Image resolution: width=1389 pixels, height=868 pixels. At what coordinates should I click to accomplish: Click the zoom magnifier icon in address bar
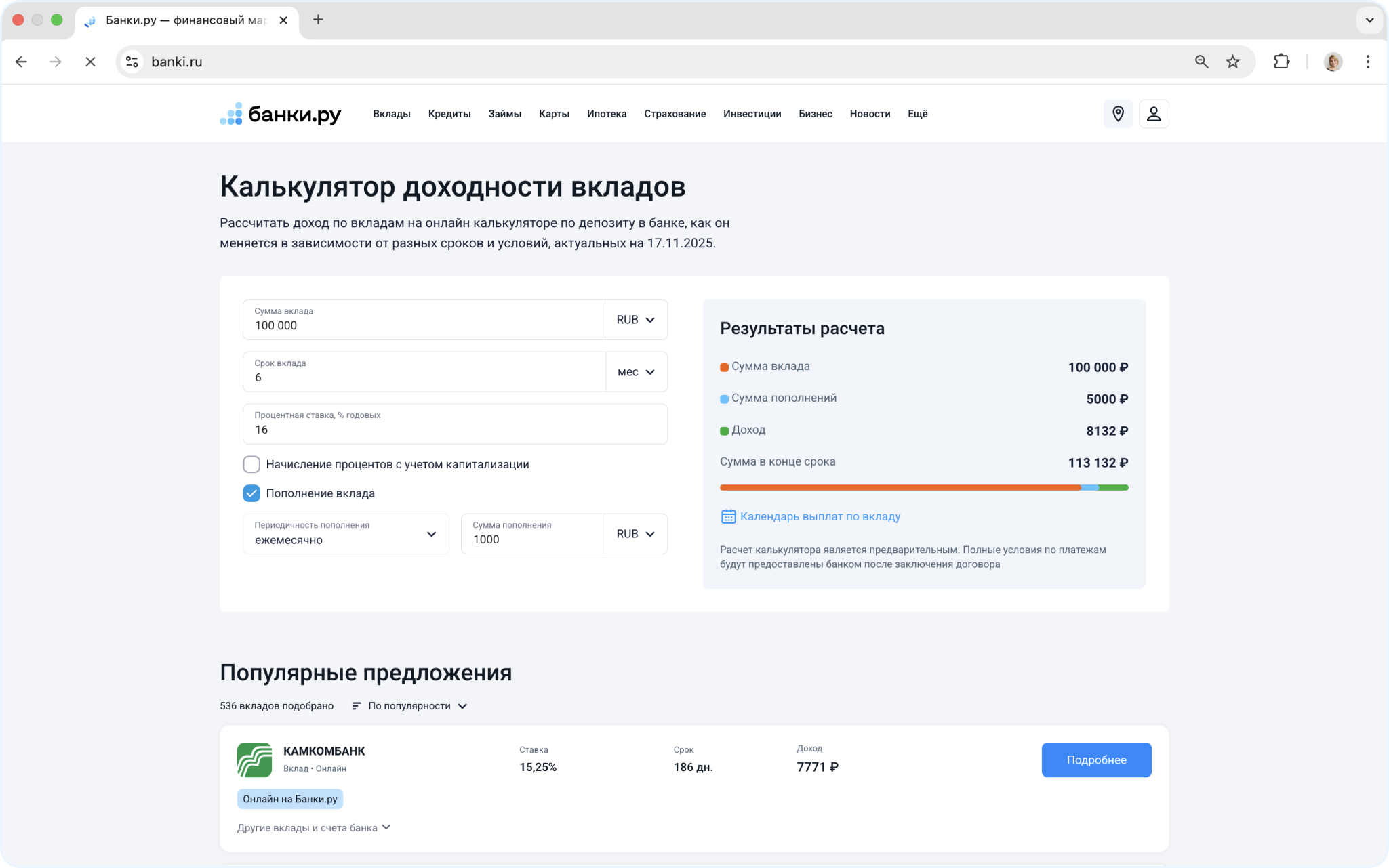tap(1201, 62)
